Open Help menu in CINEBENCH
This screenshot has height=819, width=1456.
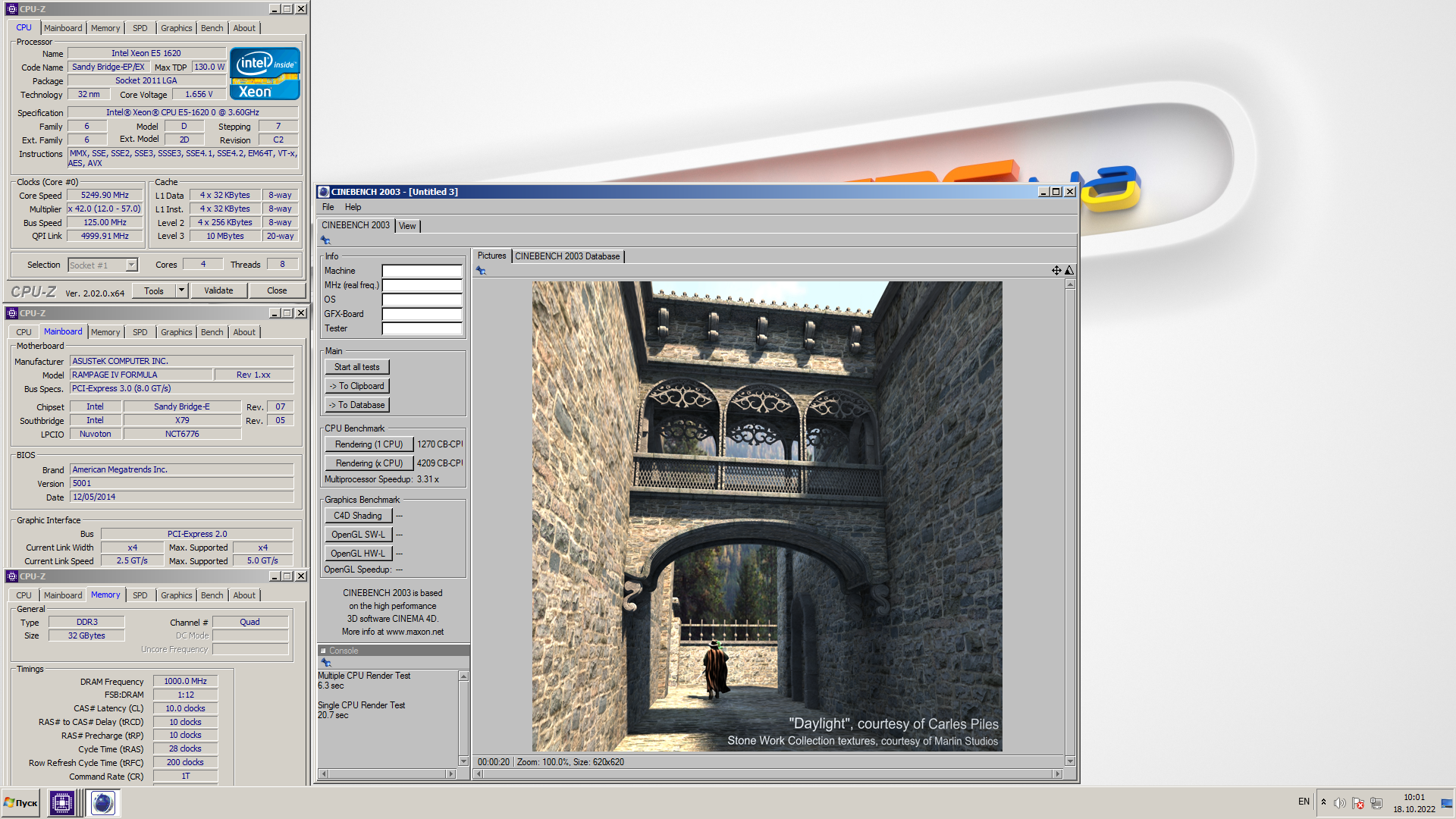[x=353, y=207]
